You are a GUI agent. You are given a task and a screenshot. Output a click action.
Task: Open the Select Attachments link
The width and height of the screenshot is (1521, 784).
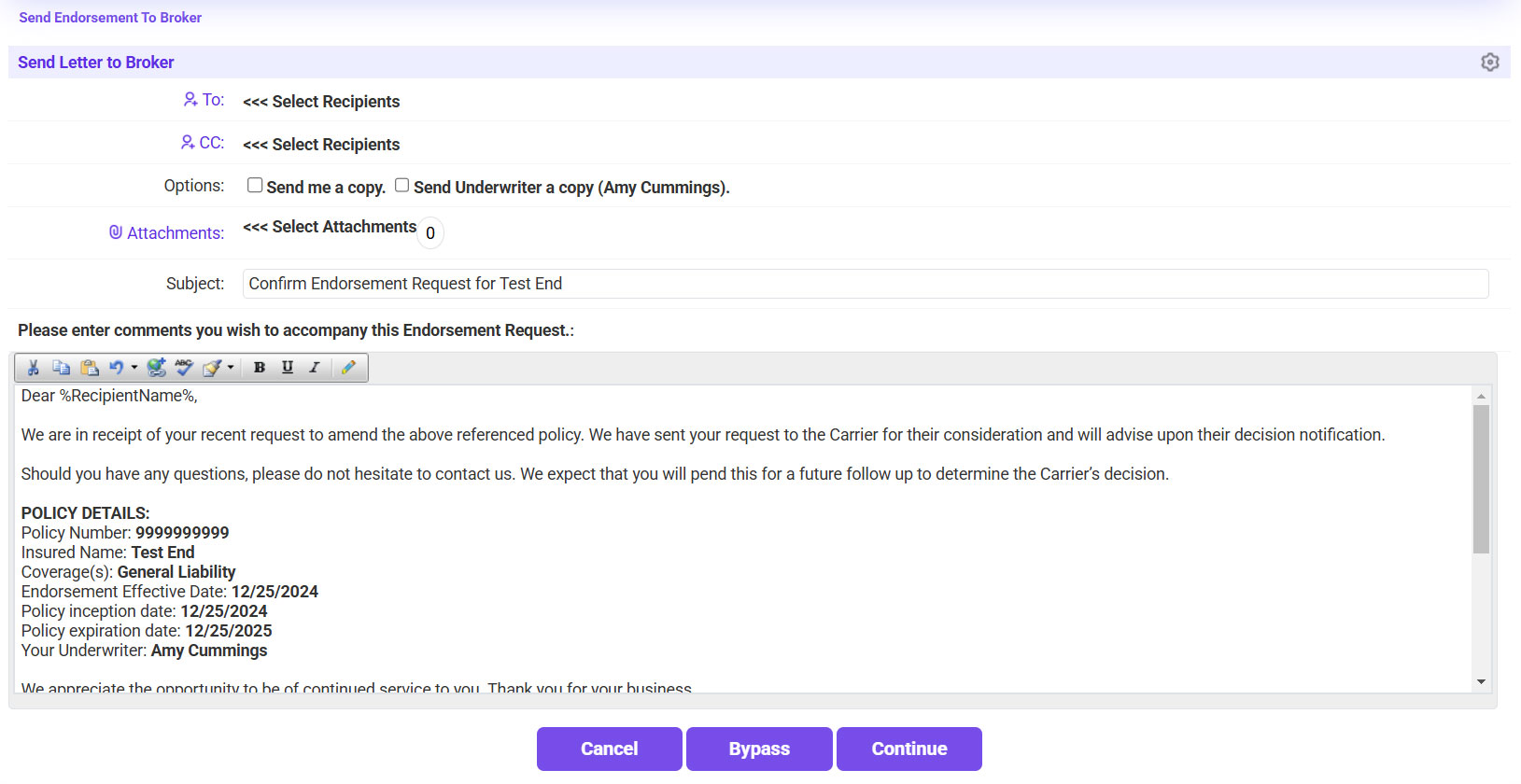(x=330, y=227)
